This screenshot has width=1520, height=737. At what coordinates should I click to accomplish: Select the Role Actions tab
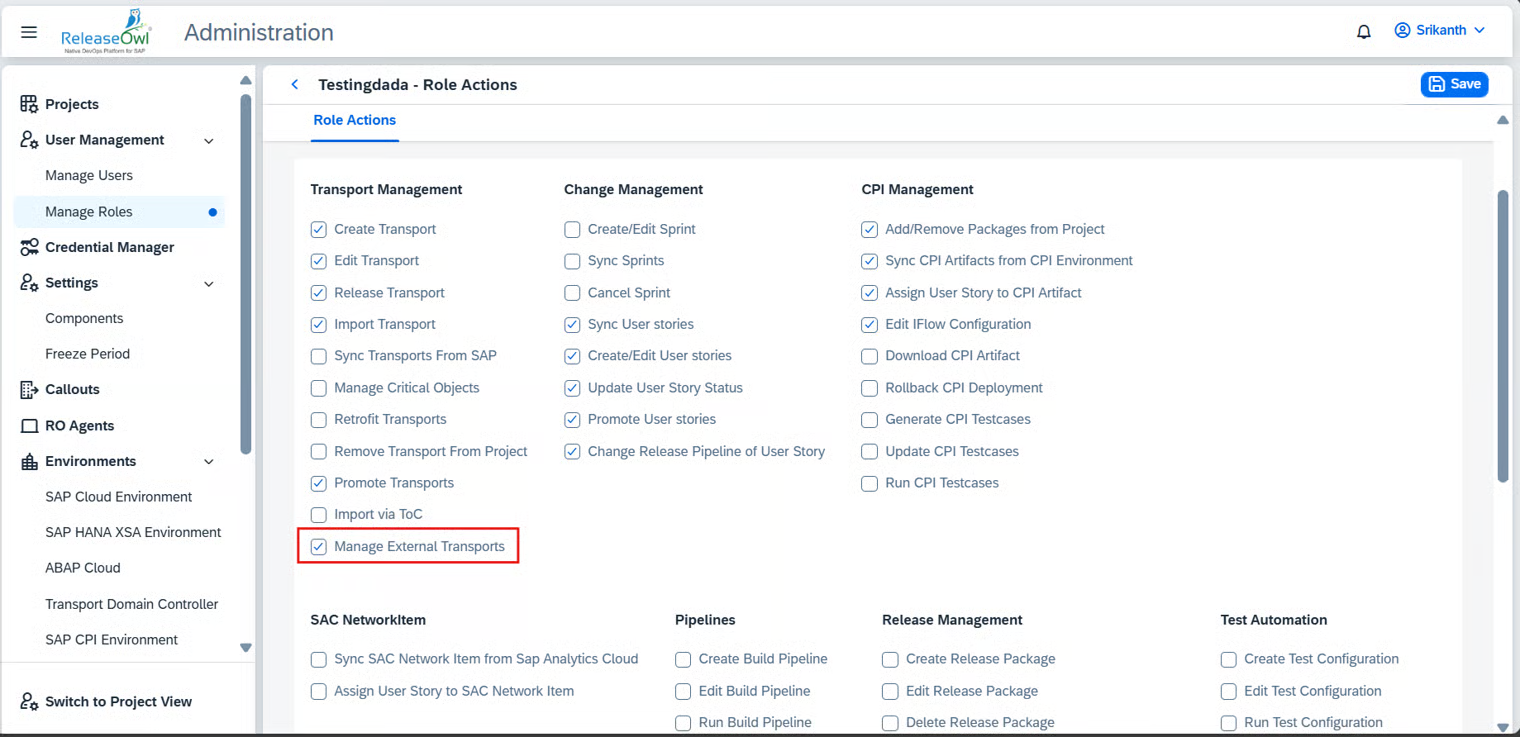point(354,120)
